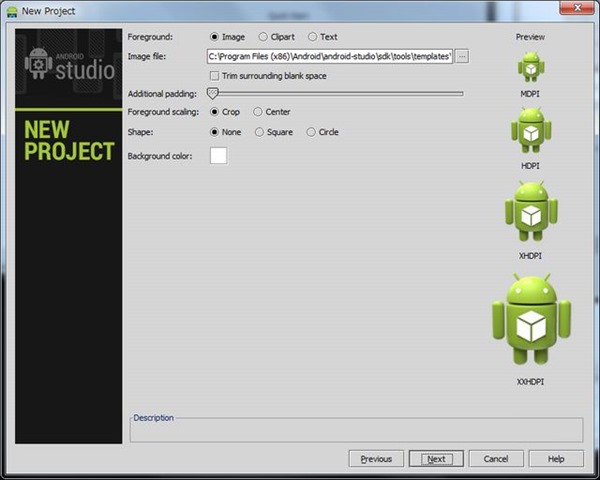Open the image file browse button
The width and height of the screenshot is (600, 480).
(462, 57)
